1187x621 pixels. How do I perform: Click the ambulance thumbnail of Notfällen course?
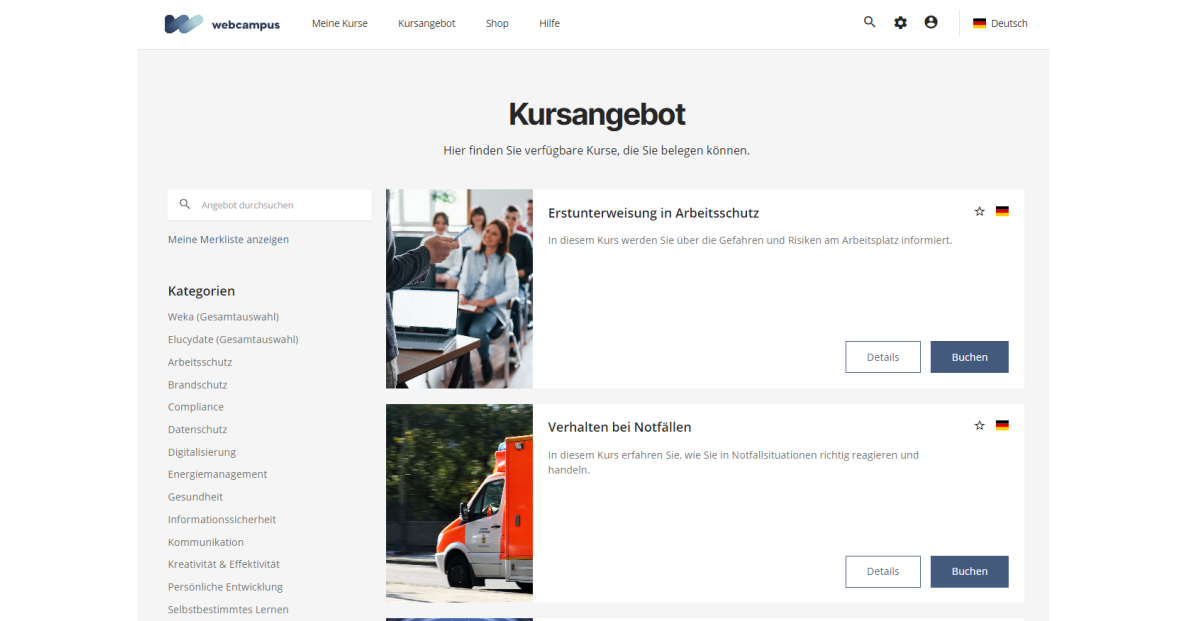click(x=460, y=504)
